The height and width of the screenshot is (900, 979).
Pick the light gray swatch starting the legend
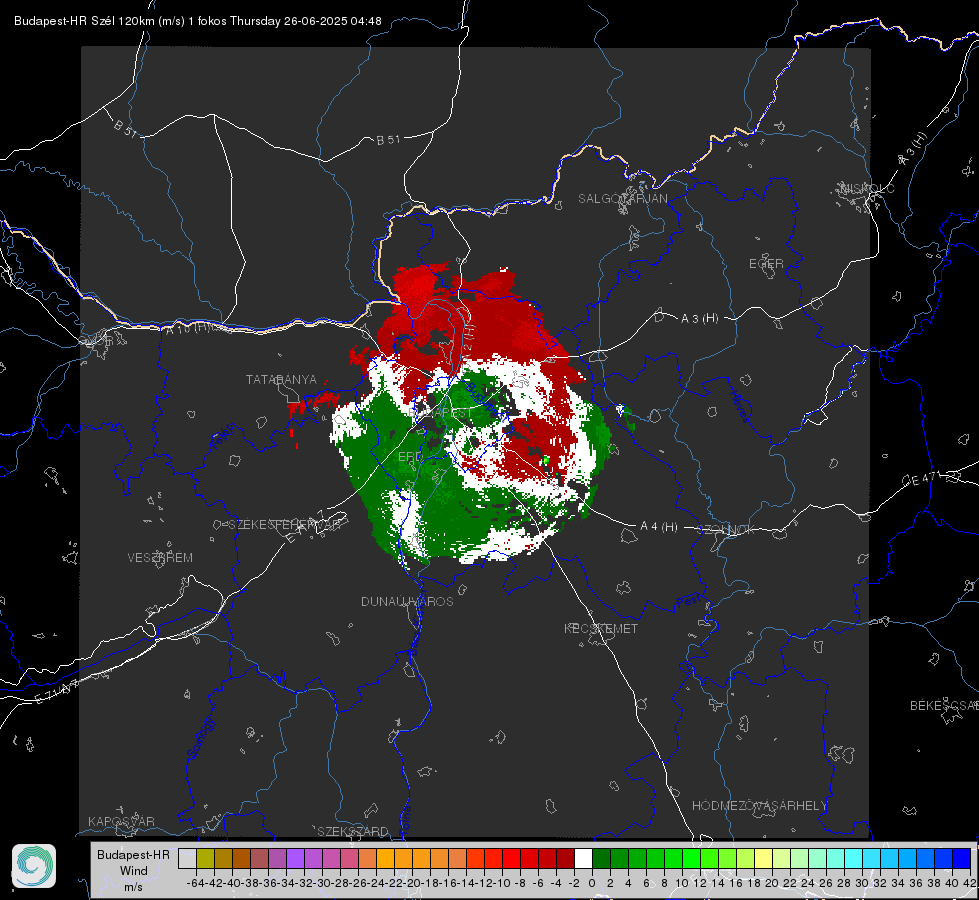[x=187, y=859]
